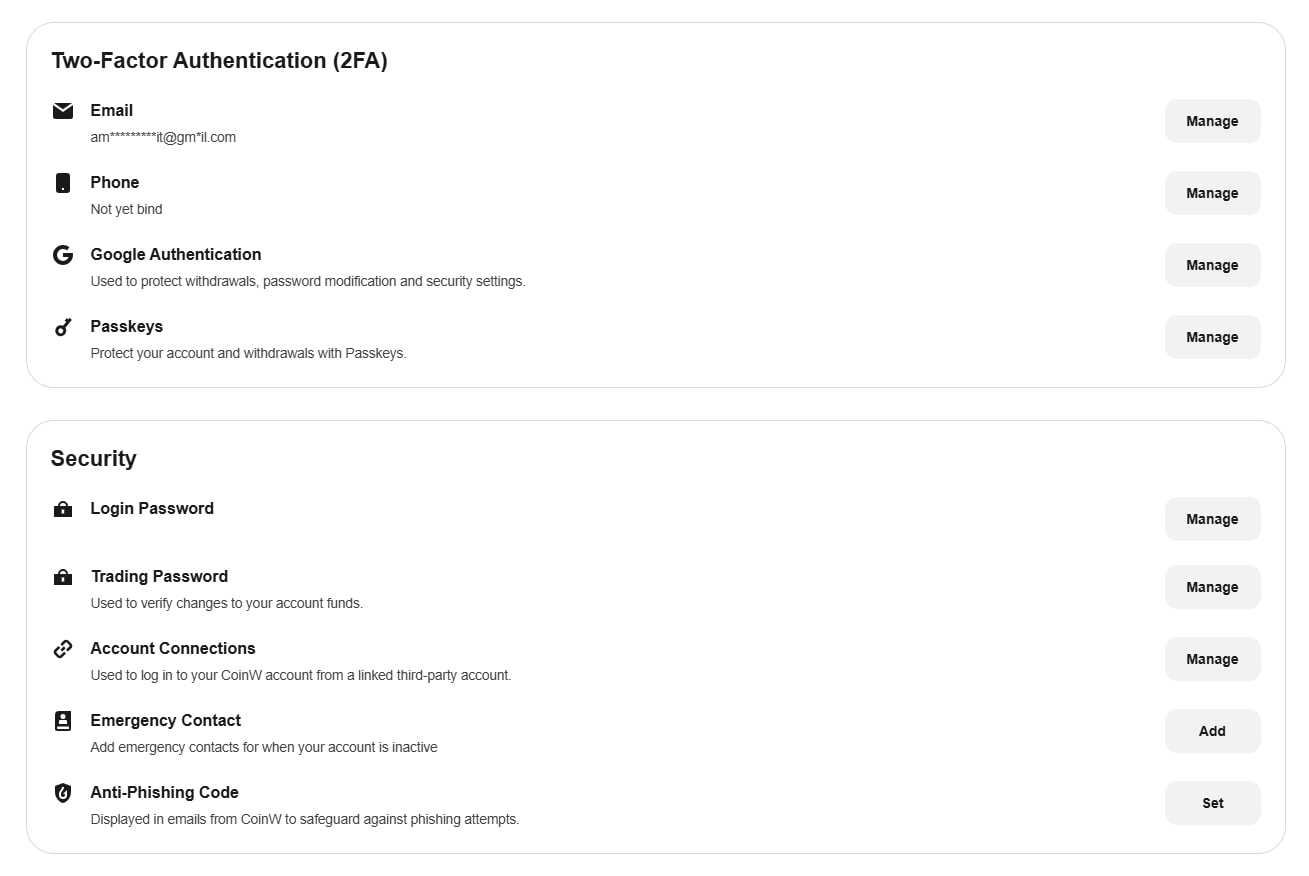Click the Login Password lock icon
This screenshot has height=876, width=1309.
[x=63, y=509]
